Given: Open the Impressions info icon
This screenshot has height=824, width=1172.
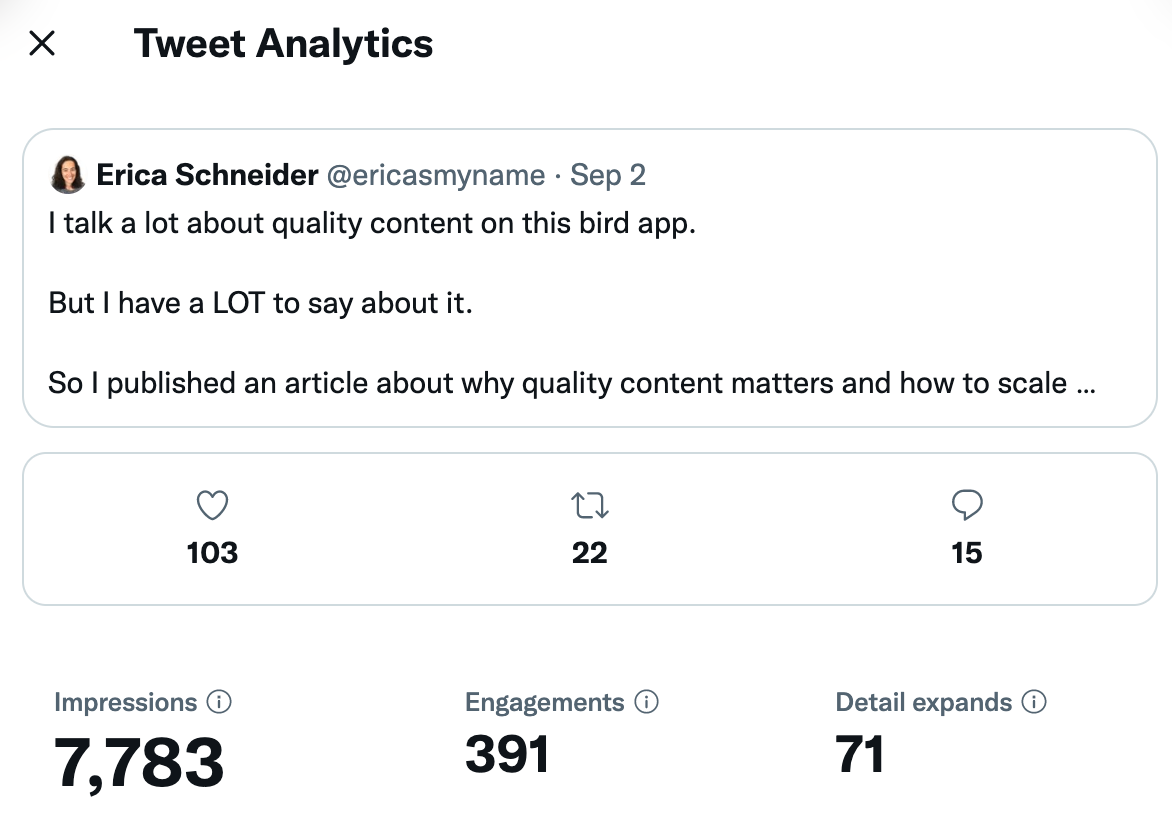Looking at the screenshot, I should (x=218, y=702).
